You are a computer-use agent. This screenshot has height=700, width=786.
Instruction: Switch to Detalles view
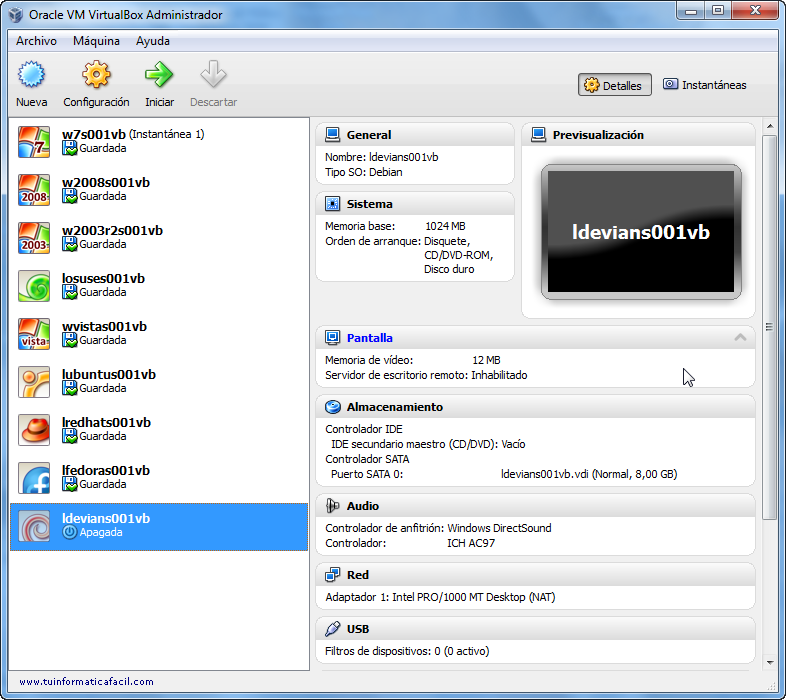pyautogui.click(x=615, y=85)
